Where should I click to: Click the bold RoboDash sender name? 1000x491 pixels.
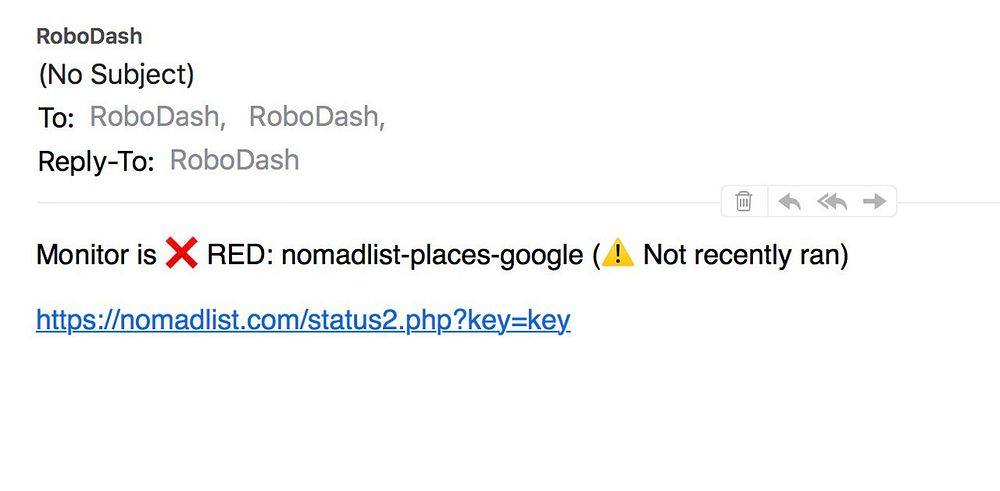click(x=89, y=37)
